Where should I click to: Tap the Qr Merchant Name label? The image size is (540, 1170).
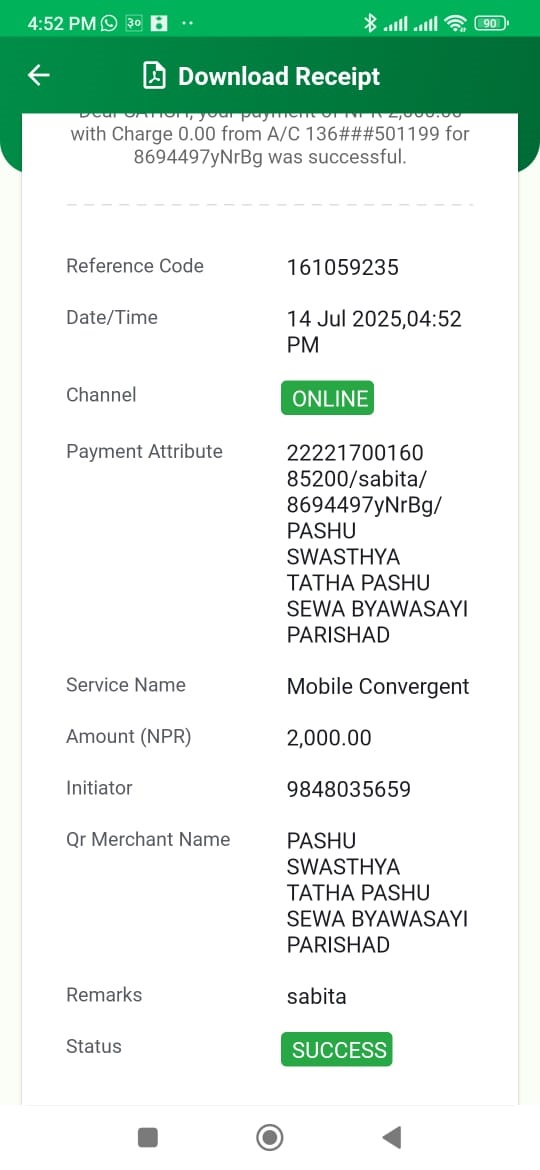(x=148, y=839)
